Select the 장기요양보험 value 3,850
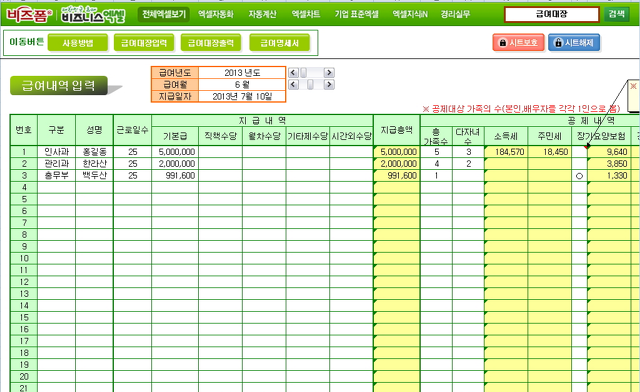 coord(610,164)
